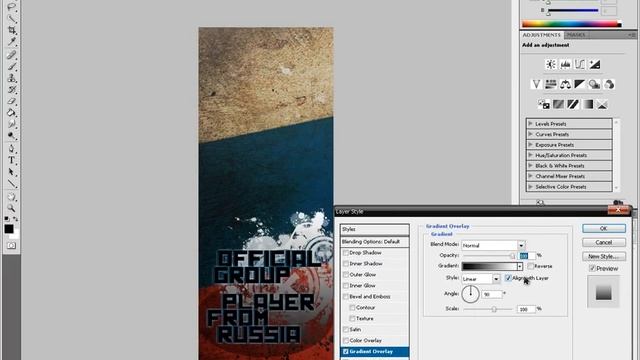Switch to the Adjustments tab

[542, 35]
